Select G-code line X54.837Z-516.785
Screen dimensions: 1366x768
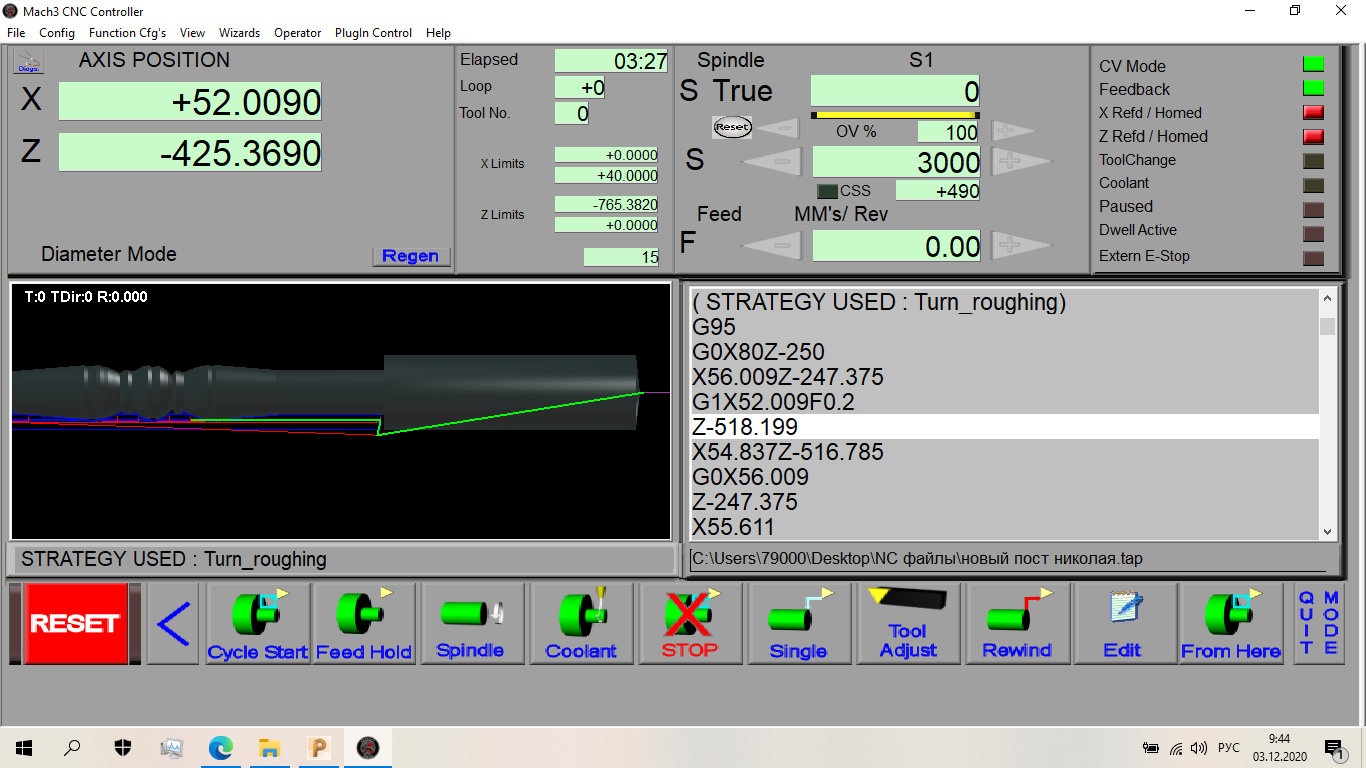click(1004, 452)
